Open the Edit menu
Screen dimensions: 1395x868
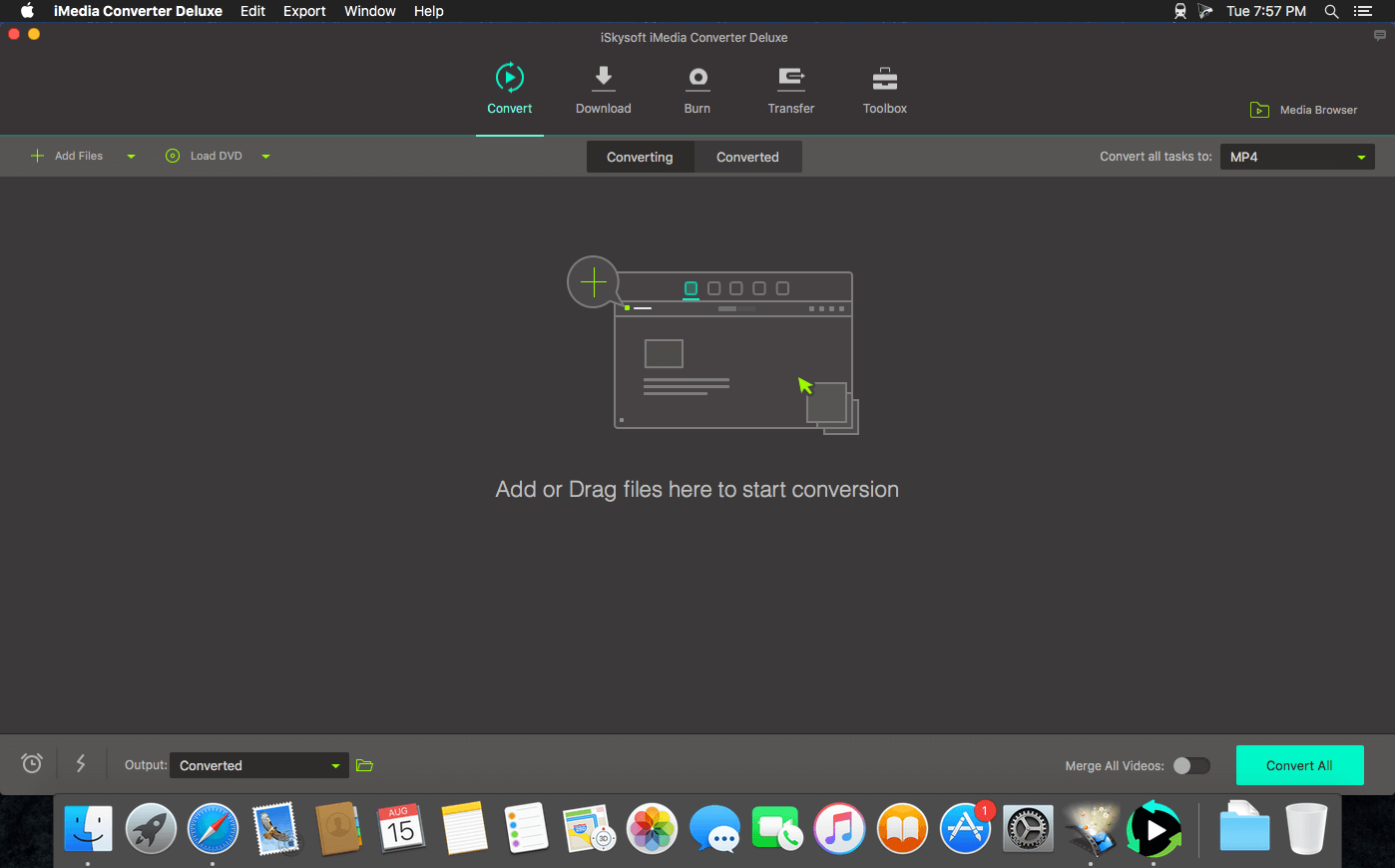coord(252,11)
